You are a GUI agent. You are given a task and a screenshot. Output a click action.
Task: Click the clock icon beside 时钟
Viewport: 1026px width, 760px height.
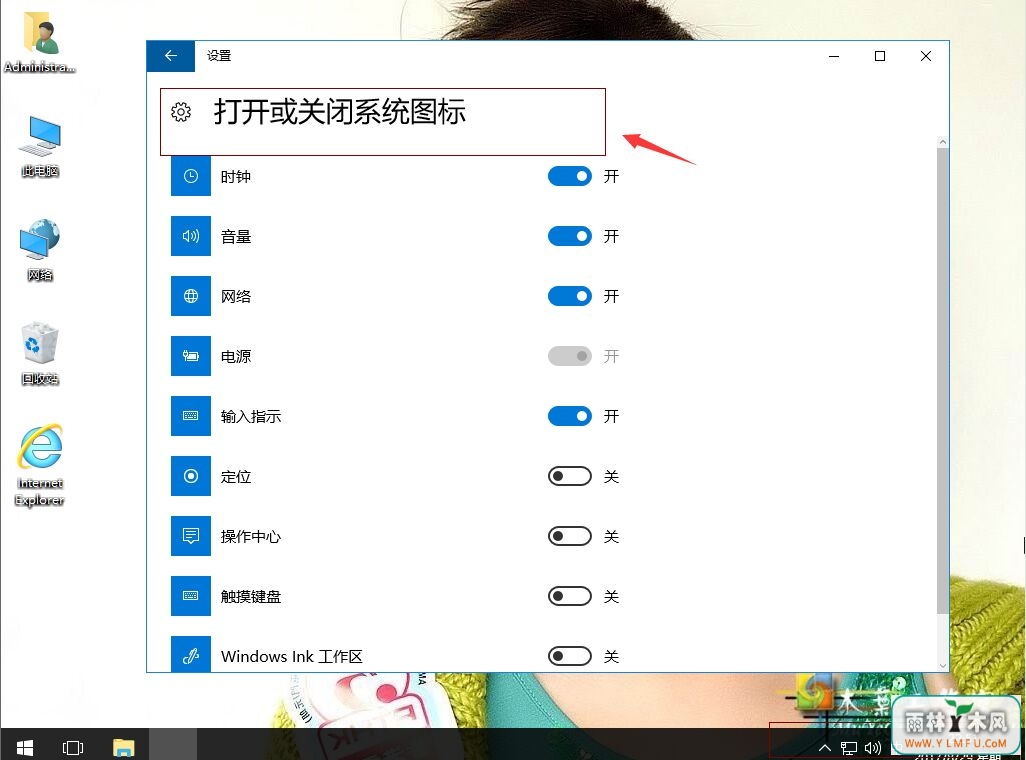pyautogui.click(x=190, y=176)
